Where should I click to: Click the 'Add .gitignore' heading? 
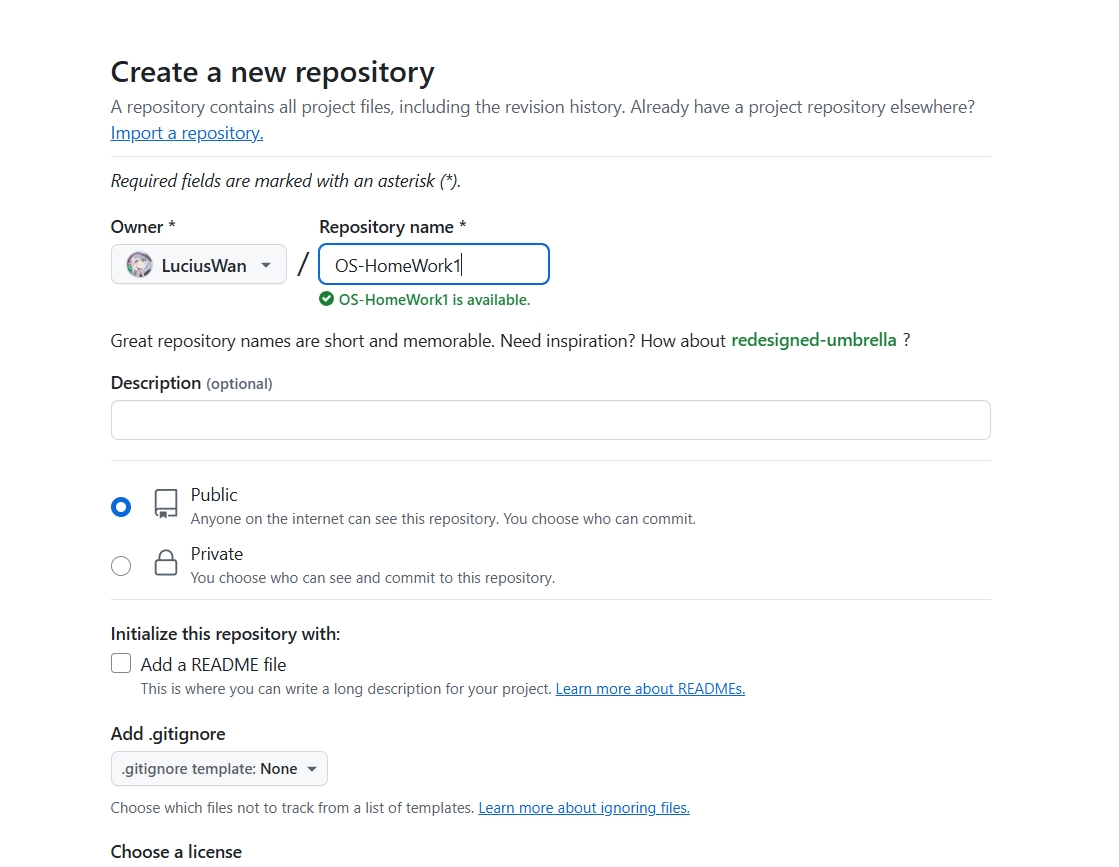click(168, 734)
